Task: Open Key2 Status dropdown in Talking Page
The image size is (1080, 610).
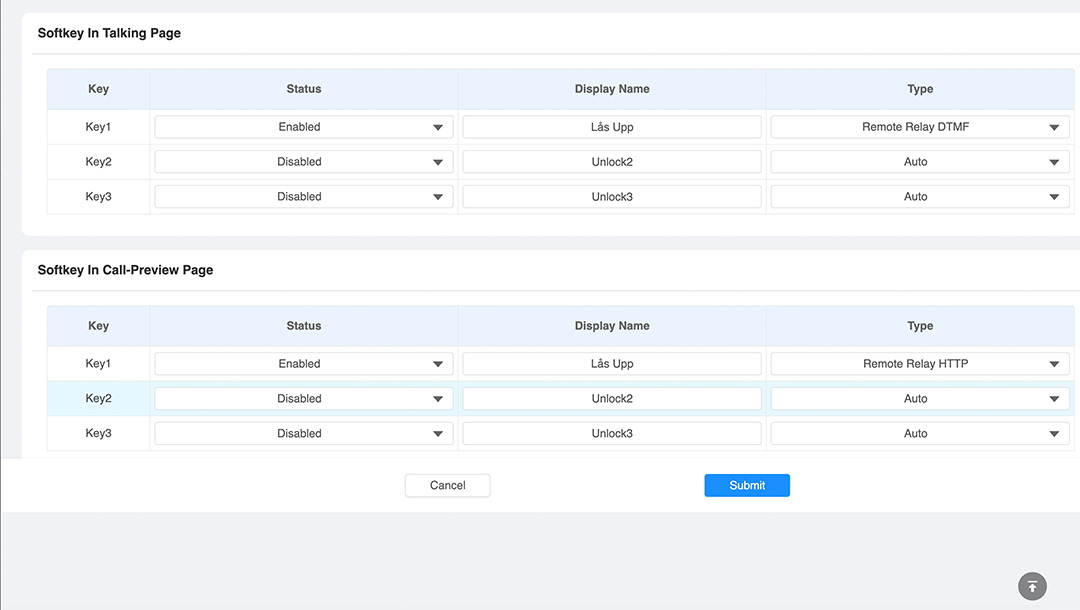Action: coord(303,162)
